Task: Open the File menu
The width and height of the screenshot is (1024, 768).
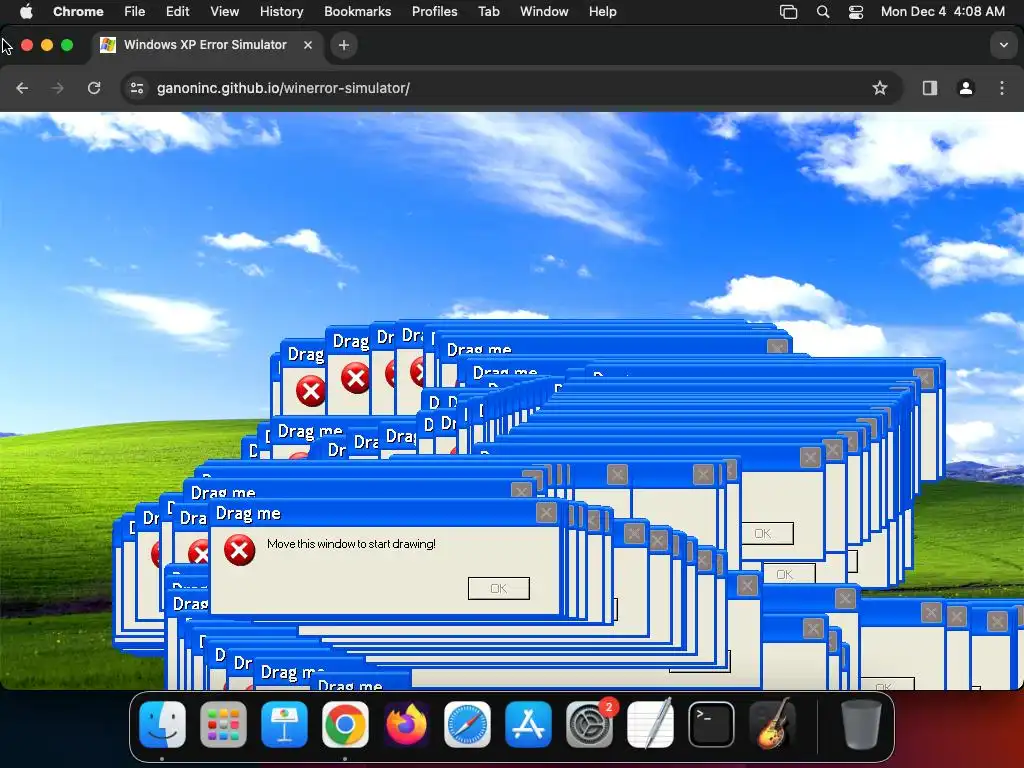Action: pyautogui.click(x=135, y=12)
